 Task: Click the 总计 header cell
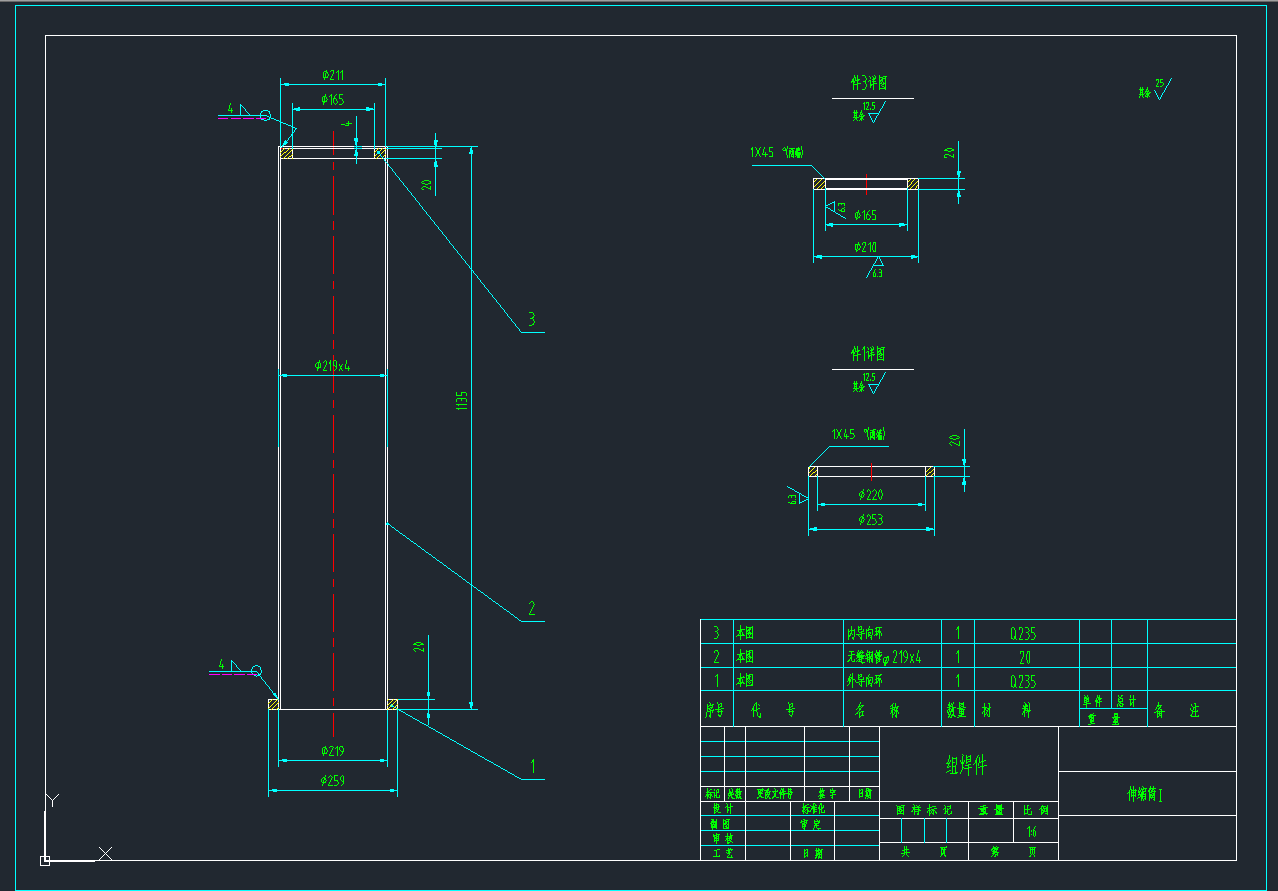coord(1127,701)
